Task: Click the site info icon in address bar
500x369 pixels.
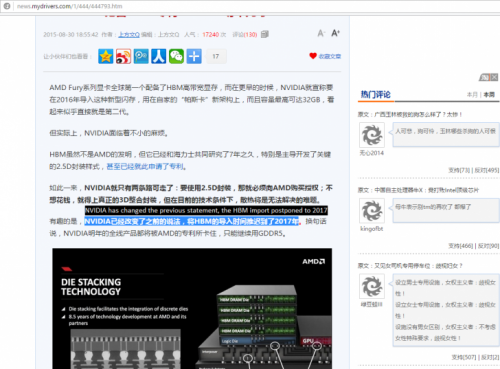Action: click(x=7, y=6)
